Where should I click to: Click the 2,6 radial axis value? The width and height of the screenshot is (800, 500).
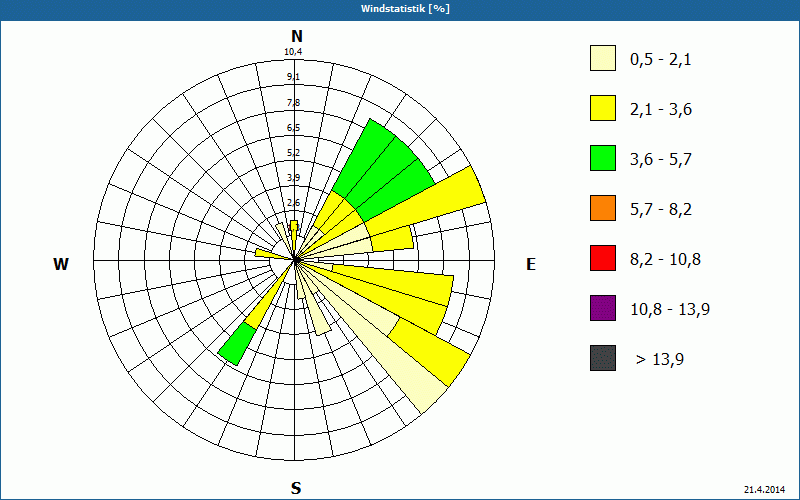pos(293,203)
